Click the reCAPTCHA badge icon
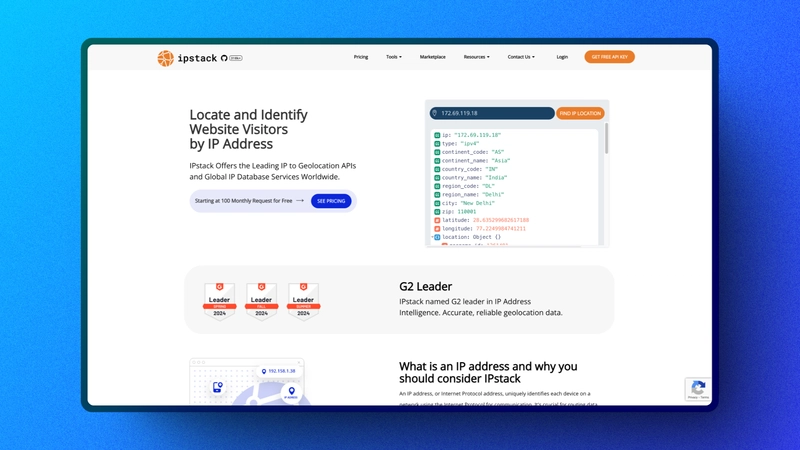800x450 pixels. tap(698, 389)
